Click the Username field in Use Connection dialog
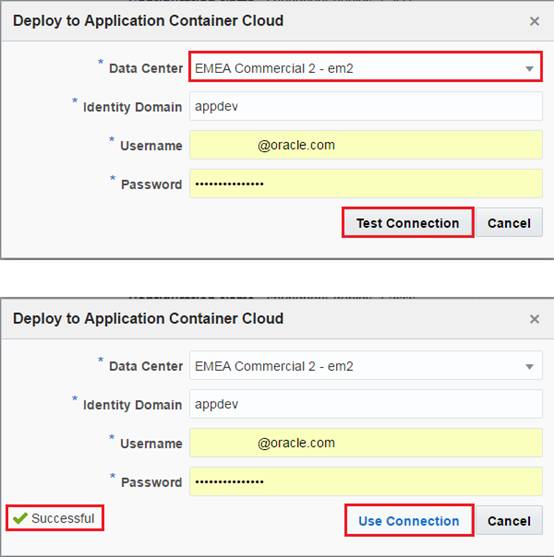 click(x=366, y=443)
